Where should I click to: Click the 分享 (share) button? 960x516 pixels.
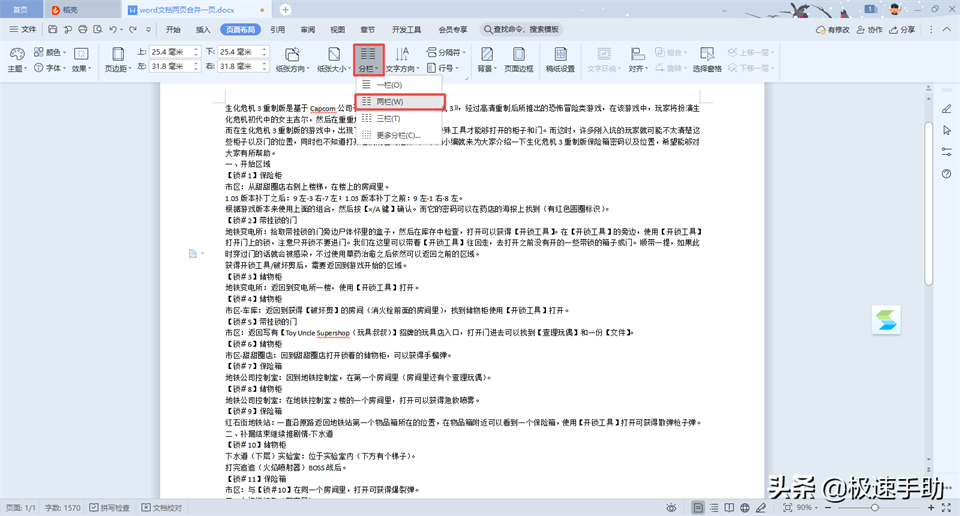pyautogui.click(x=901, y=30)
